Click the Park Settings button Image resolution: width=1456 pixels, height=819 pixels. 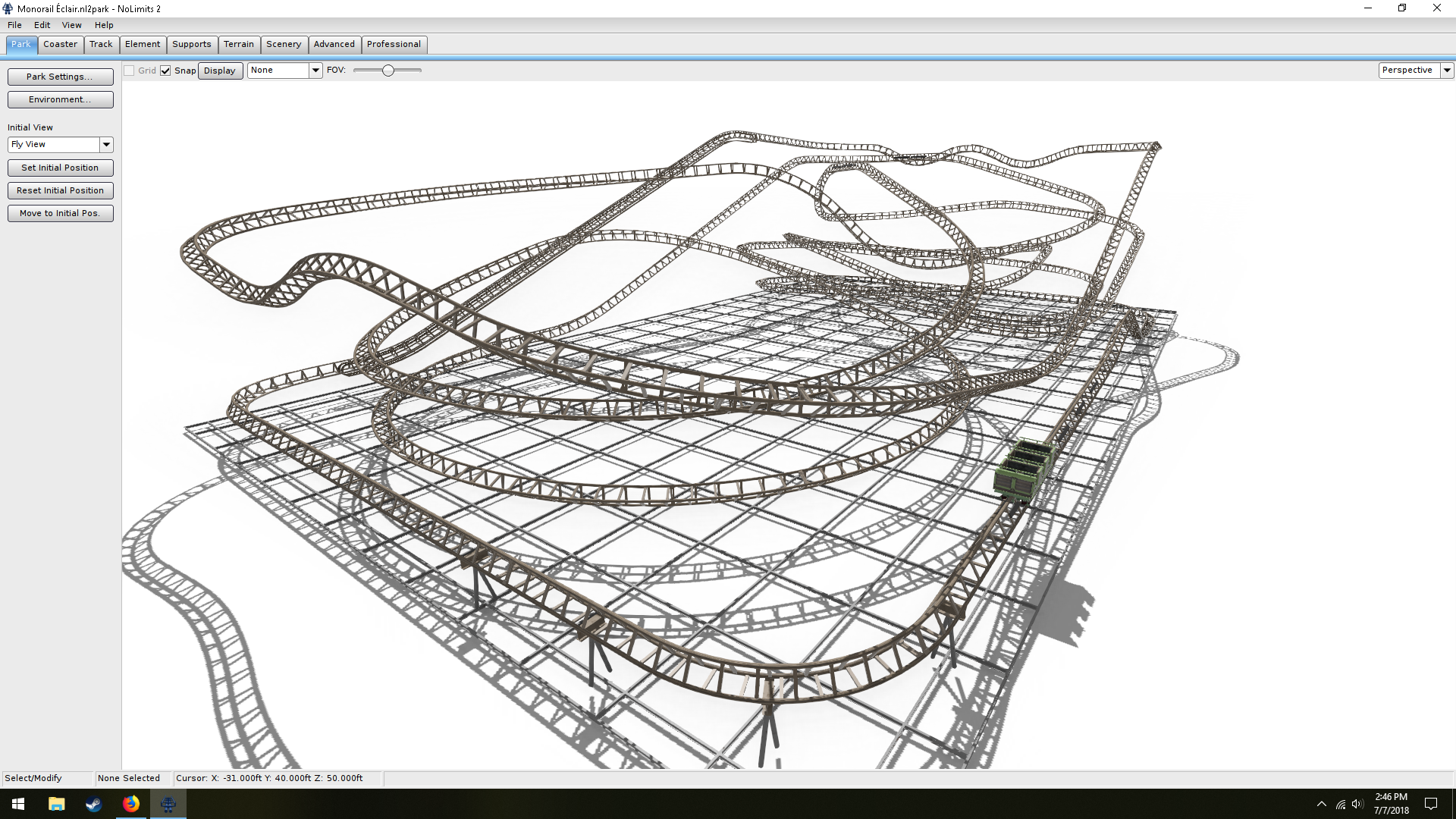coord(60,77)
